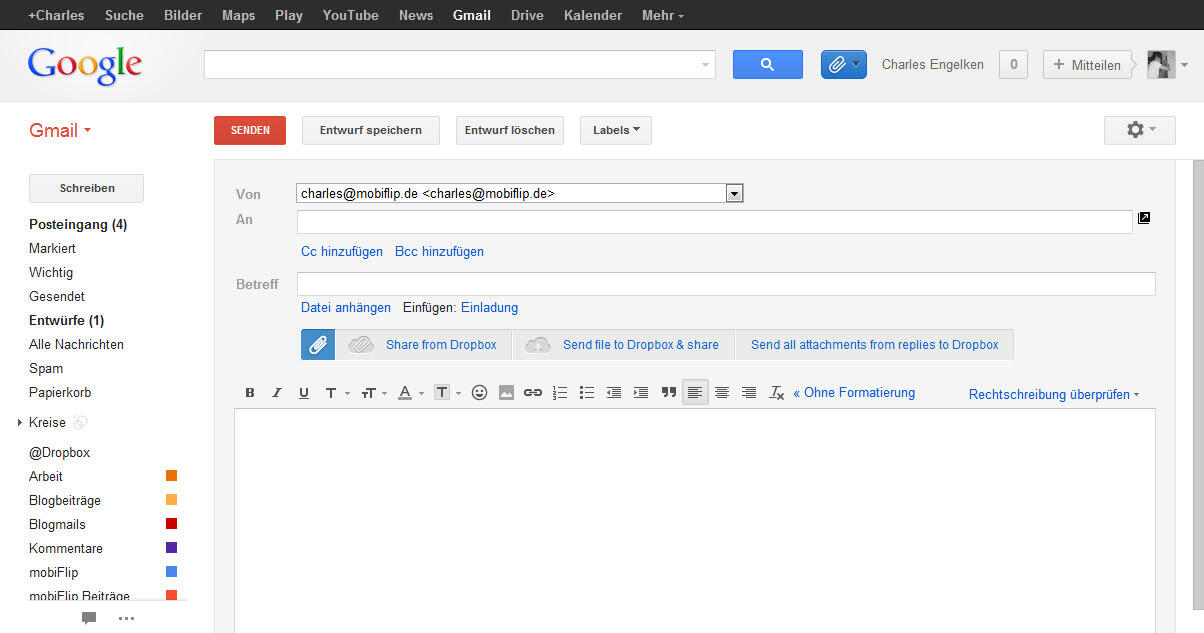The width and height of the screenshot is (1204, 633).
Task: Go to Drive in the top bar
Action: 527,15
